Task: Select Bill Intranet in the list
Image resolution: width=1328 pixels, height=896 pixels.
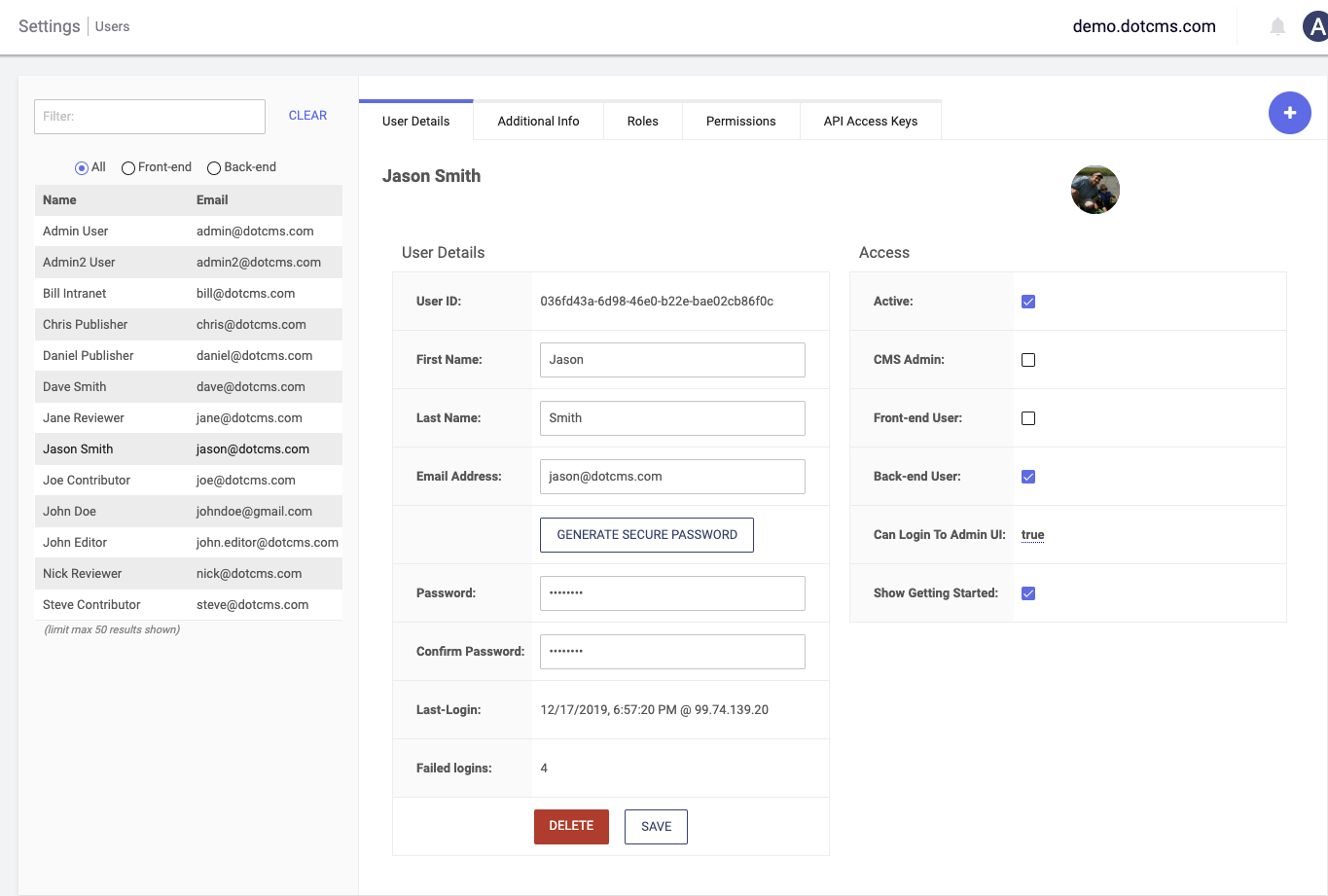Action: (189, 294)
